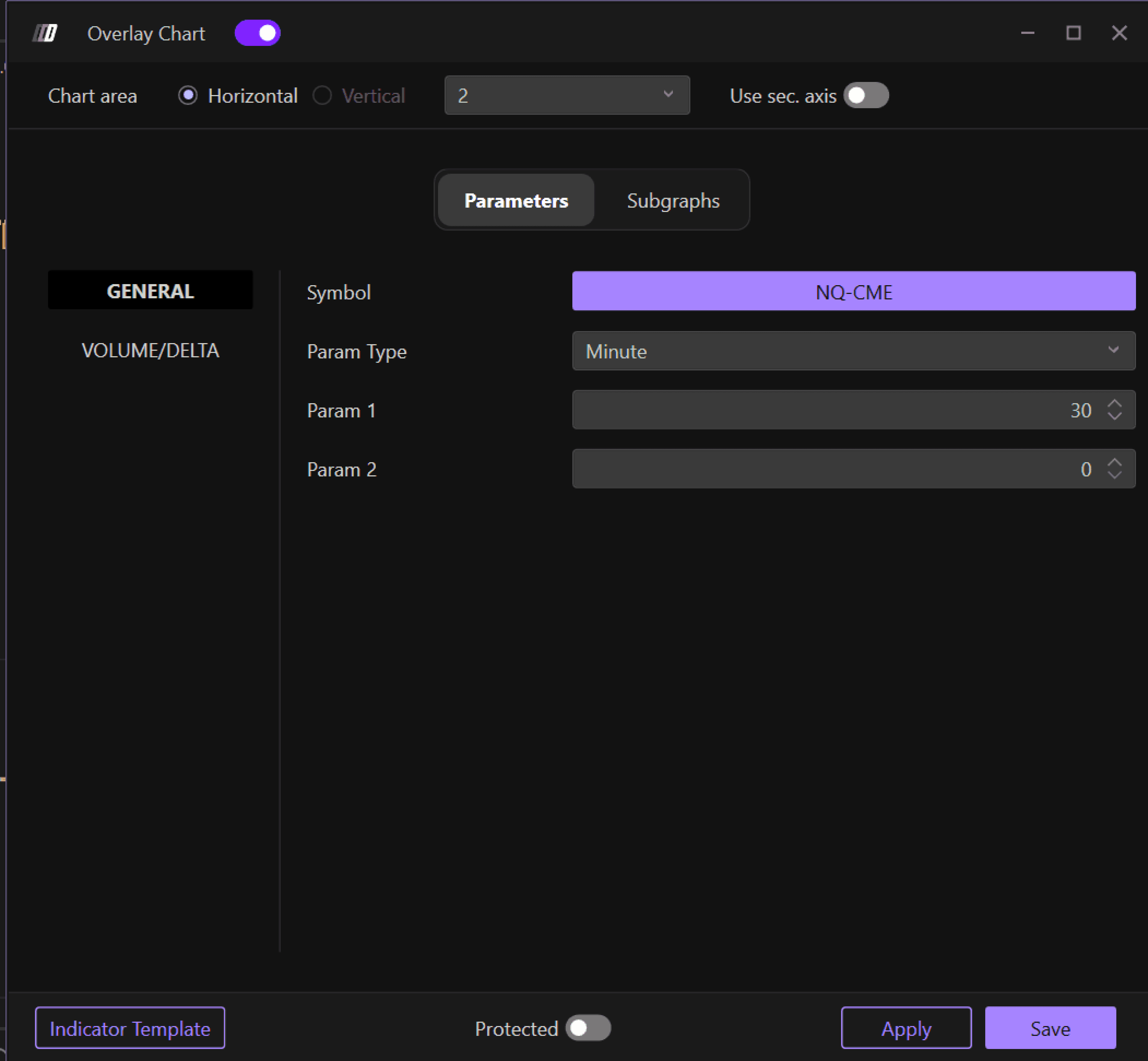Minimize the Overlay Chart window
The image size is (1148, 1061).
pos(1028,33)
